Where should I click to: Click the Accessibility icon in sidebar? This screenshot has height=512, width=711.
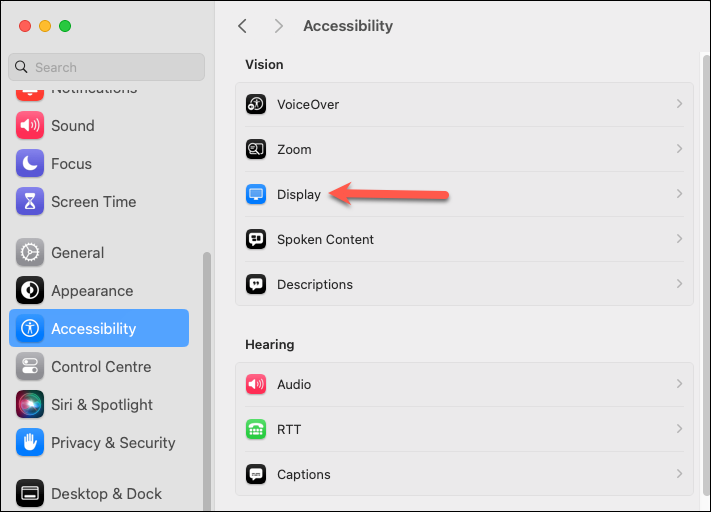(x=30, y=328)
